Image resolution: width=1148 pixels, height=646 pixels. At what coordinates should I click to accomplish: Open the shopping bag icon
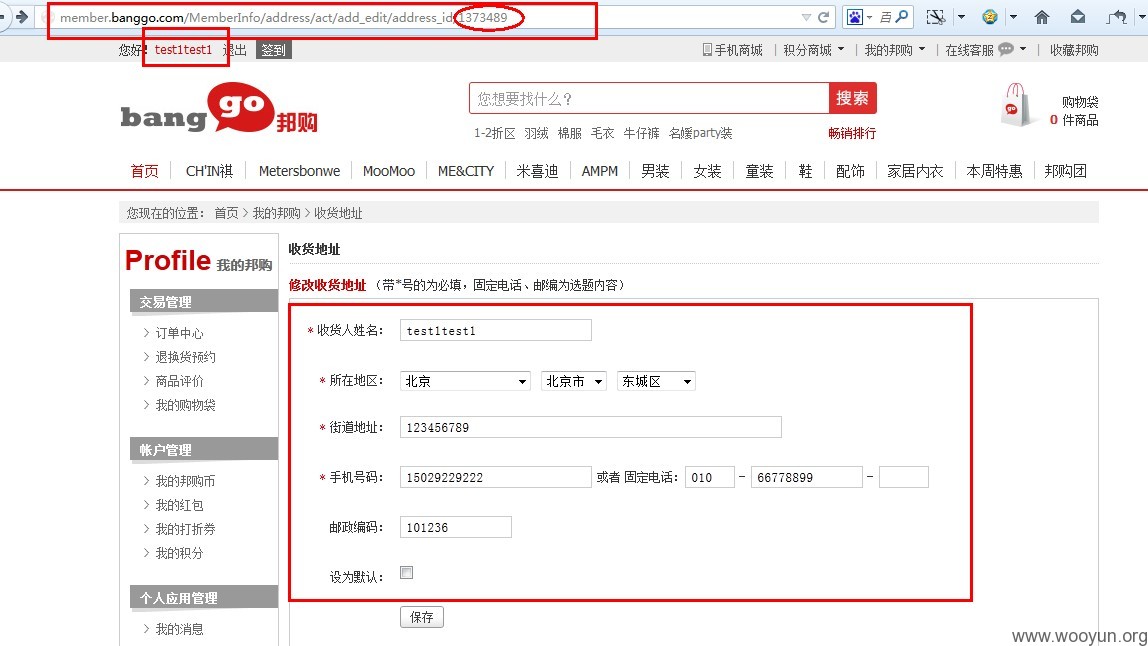pos(1016,105)
